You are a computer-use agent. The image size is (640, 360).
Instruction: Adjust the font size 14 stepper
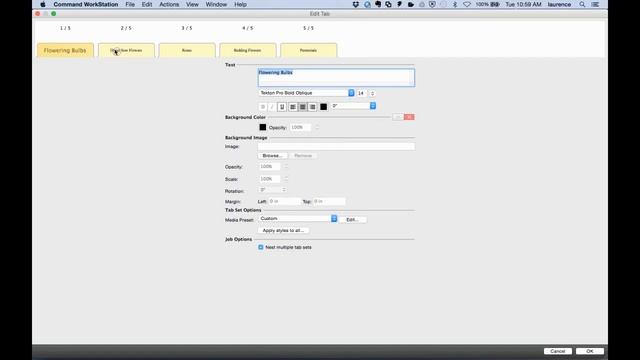tap(372, 93)
